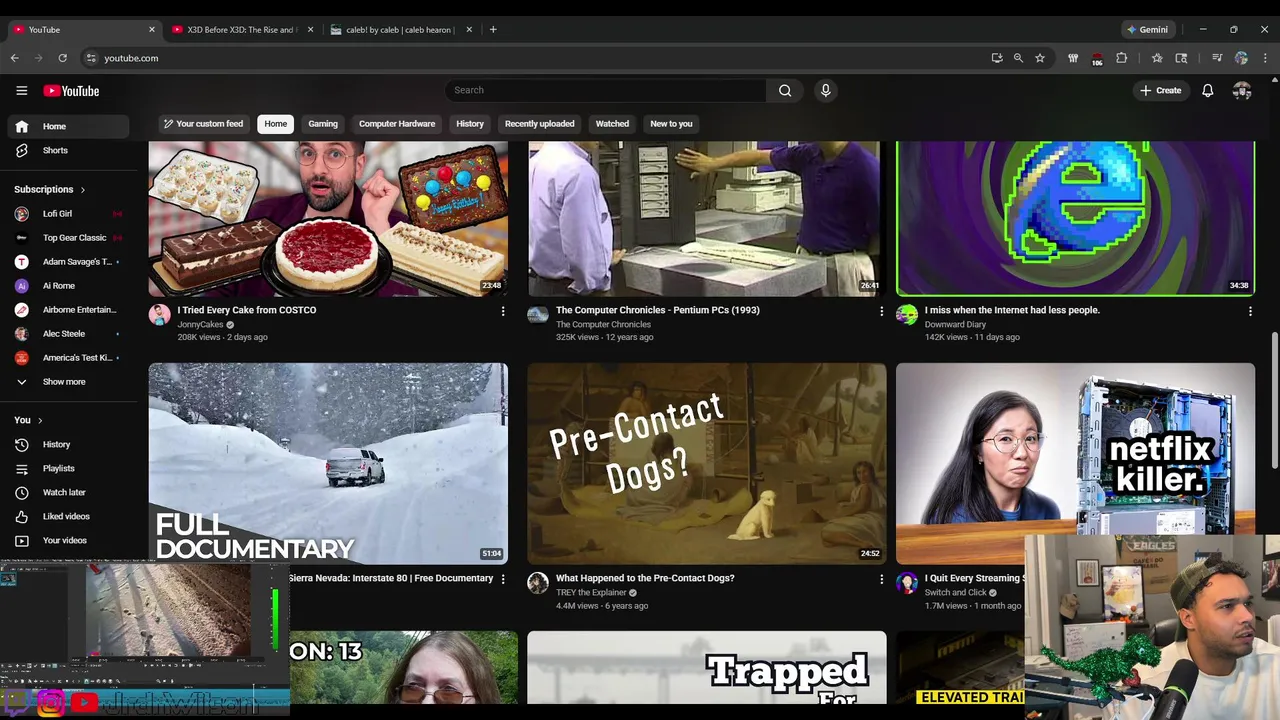Image resolution: width=1280 pixels, height=720 pixels.
Task: Select the Computer Hardware chip
Action: pyautogui.click(x=397, y=124)
